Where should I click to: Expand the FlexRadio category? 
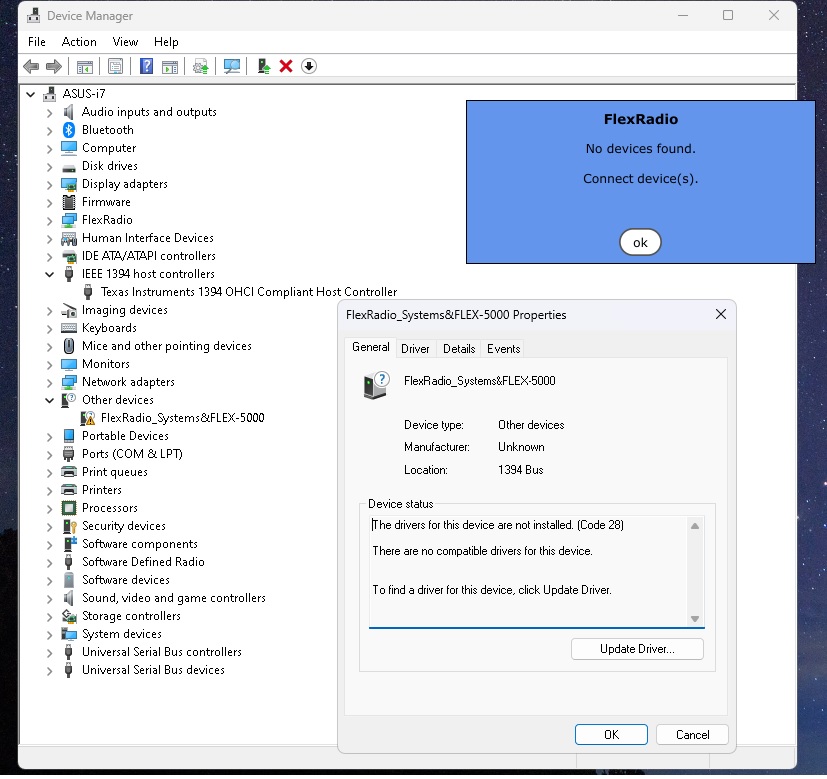click(49, 220)
